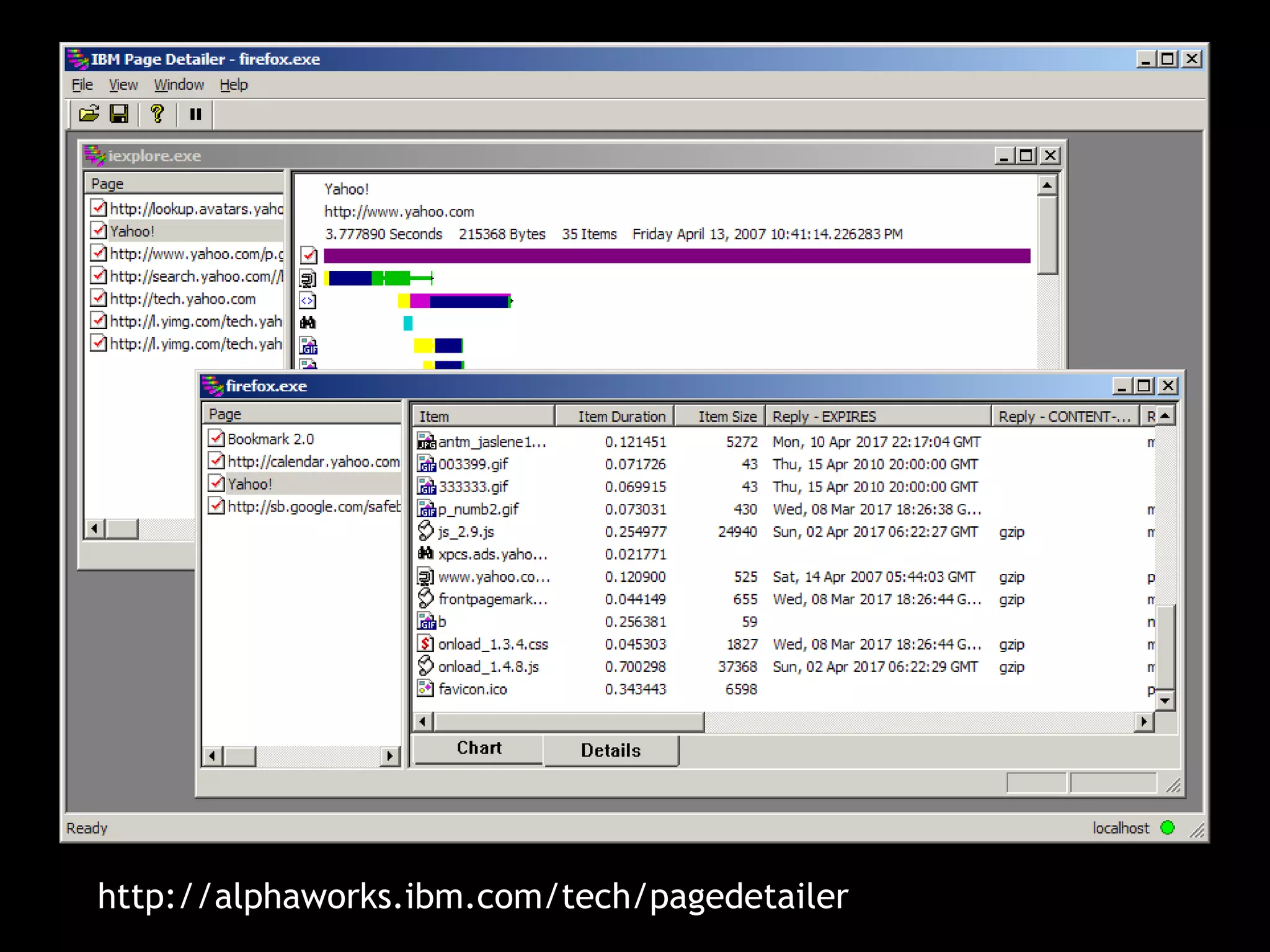Click the Page header in firefox.exe window
The image size is (1270, 952).
pos(301,414)
